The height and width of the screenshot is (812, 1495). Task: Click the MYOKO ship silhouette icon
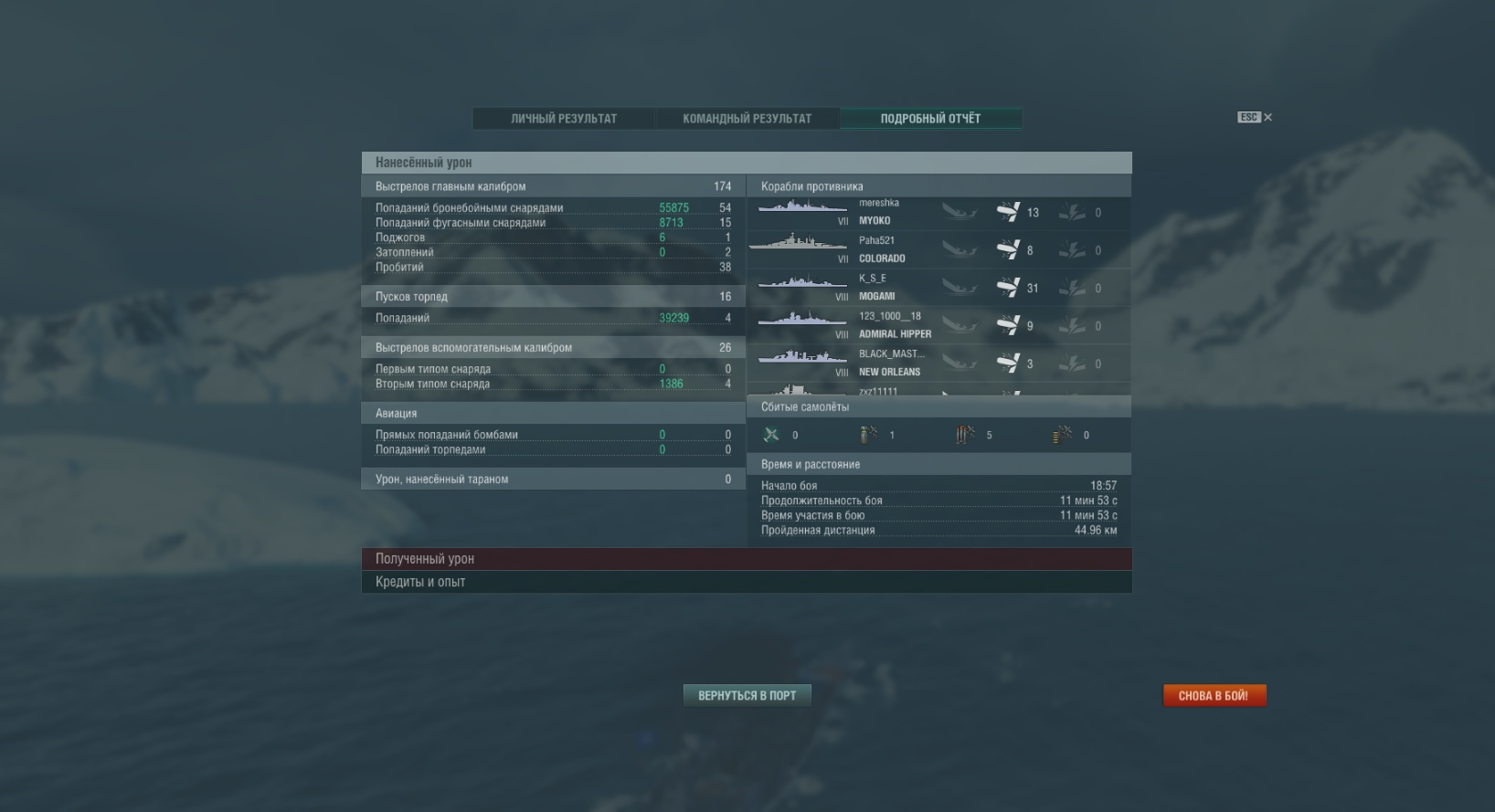point(802,206)
